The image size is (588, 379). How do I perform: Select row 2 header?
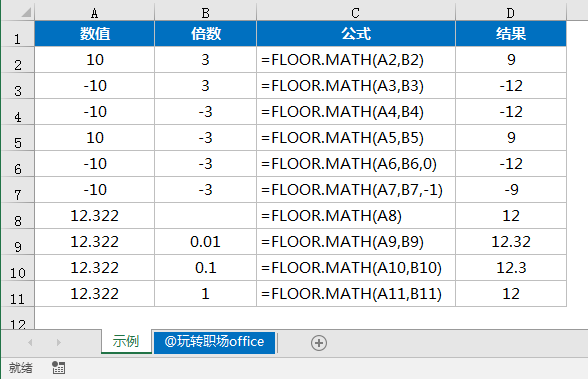[x=18, y=60]
